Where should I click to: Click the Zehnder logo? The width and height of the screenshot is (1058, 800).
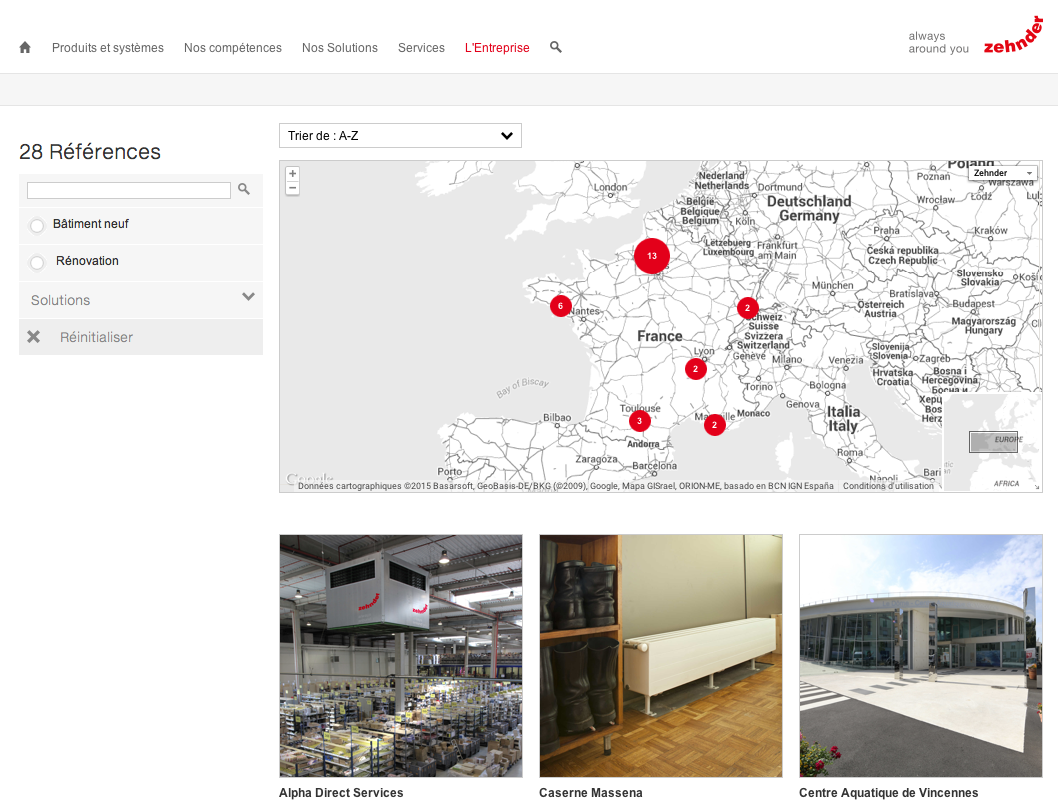click(x=1013, y=35)
